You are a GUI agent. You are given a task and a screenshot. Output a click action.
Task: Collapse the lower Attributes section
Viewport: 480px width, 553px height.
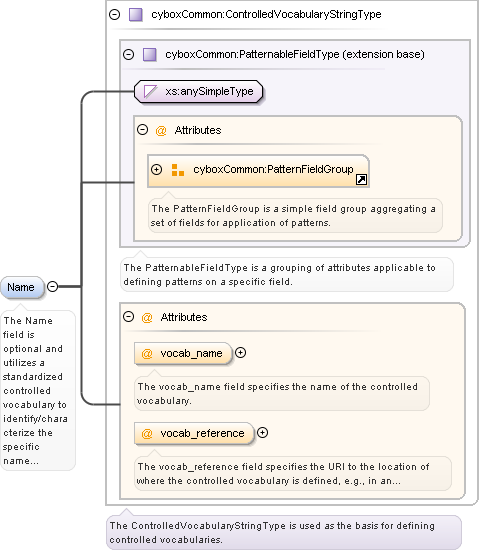click(128, 316)
